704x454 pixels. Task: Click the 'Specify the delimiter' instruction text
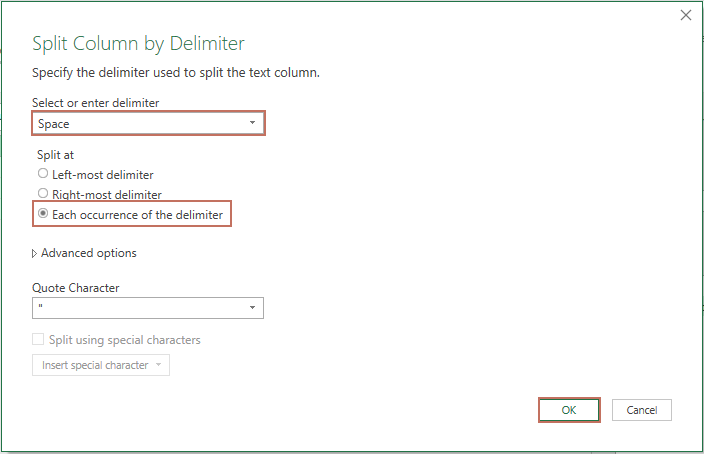click(x=176, y=73)
